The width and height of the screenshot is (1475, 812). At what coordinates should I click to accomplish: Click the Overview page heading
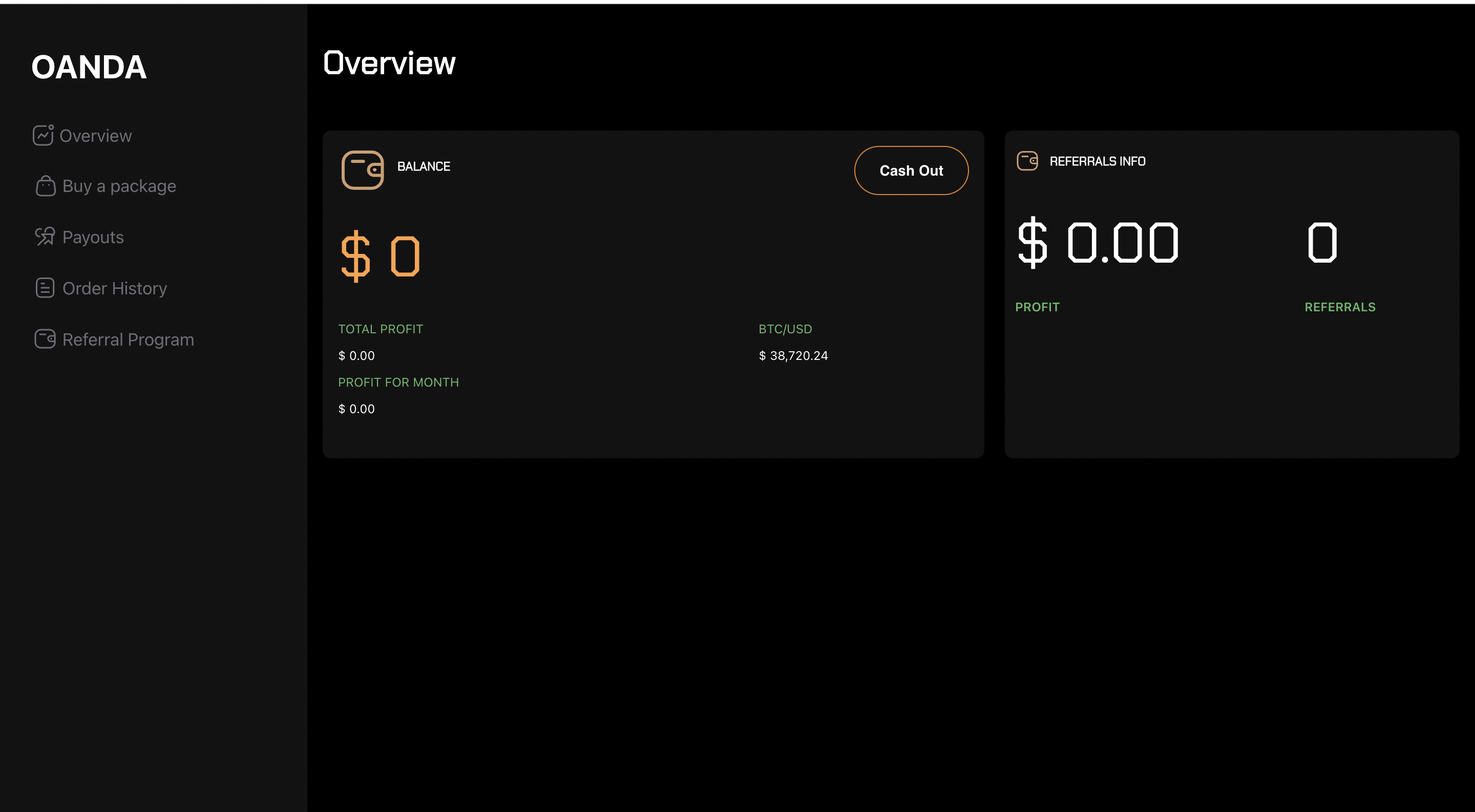(389, 63)
